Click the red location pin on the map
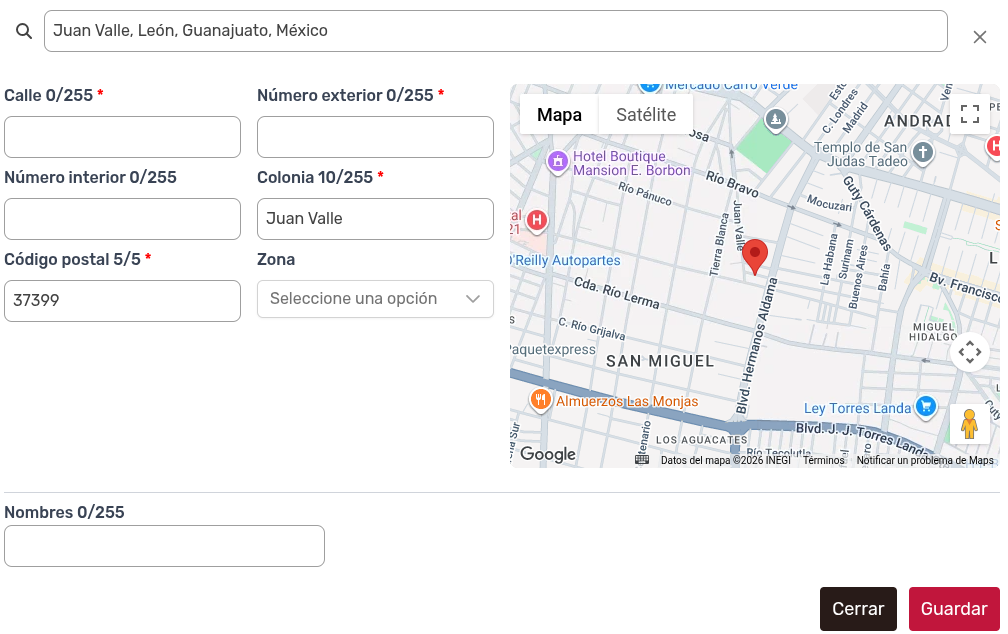 pyautogui.click(x=755, y=257)
